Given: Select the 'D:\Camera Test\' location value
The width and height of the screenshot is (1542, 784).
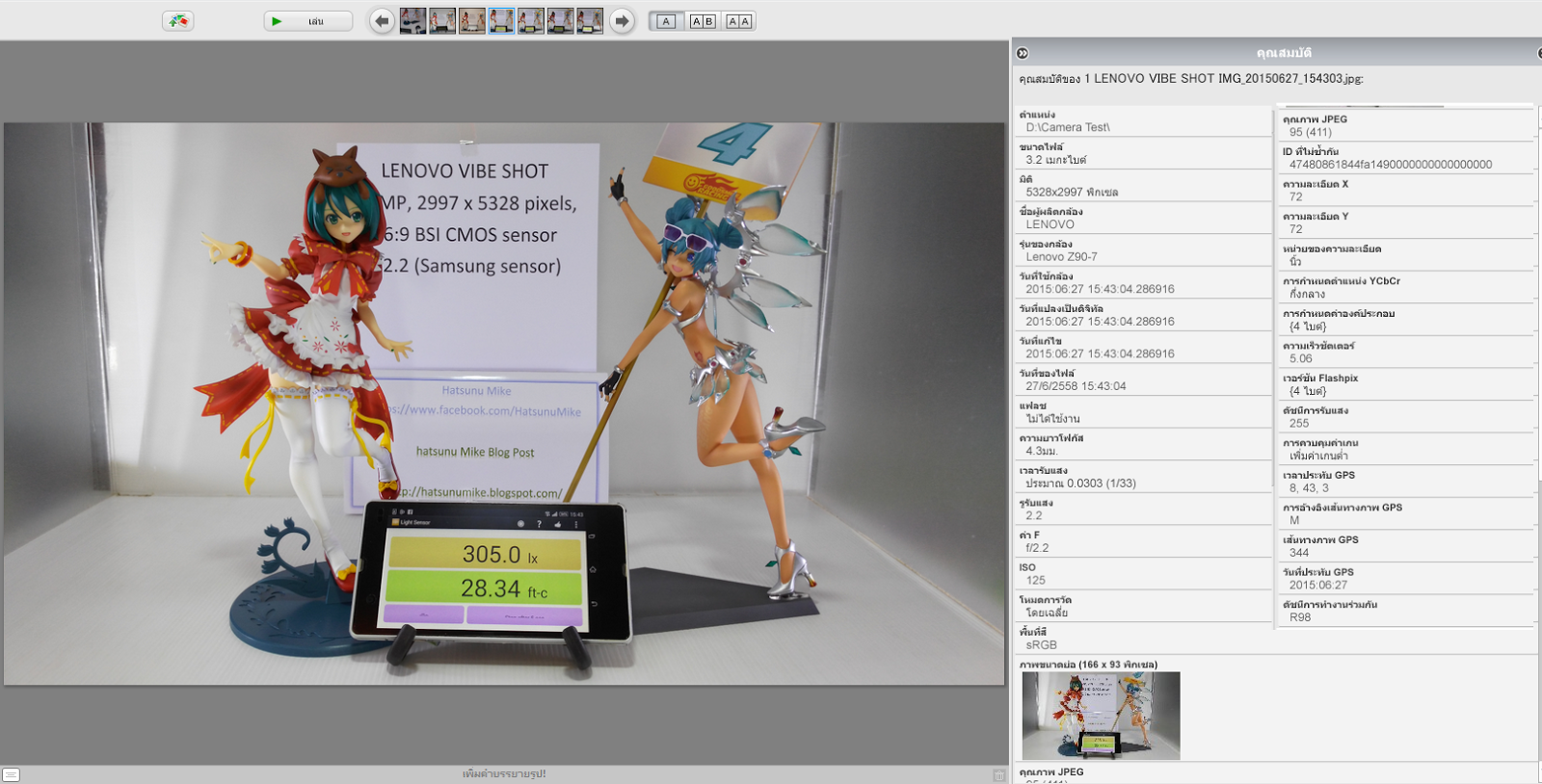Looking at the screenshot, I should point(1068,127).
